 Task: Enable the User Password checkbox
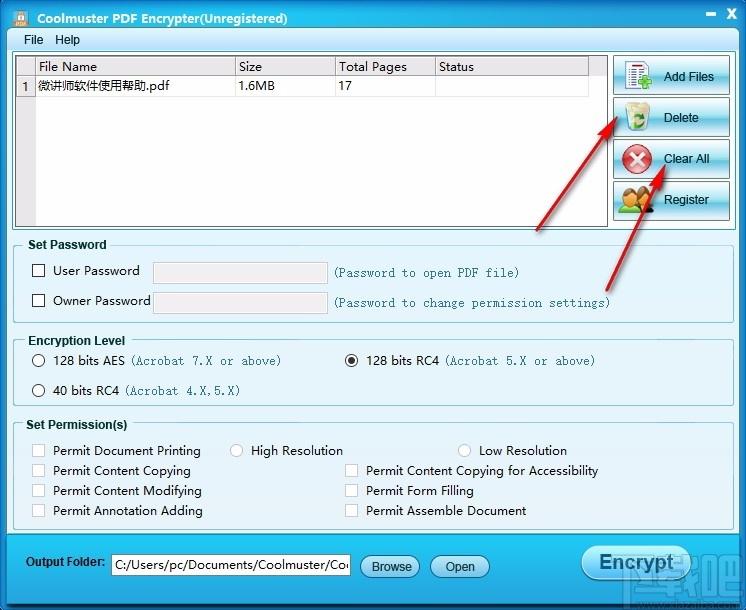[x=39, y=271]
